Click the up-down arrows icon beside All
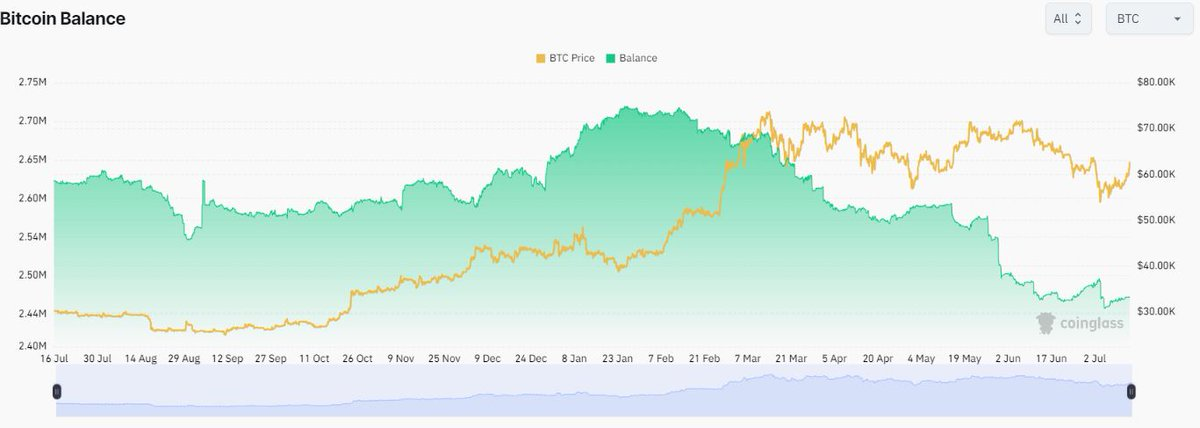This screenshot has height=428, width=1200. pos(1078,20)
